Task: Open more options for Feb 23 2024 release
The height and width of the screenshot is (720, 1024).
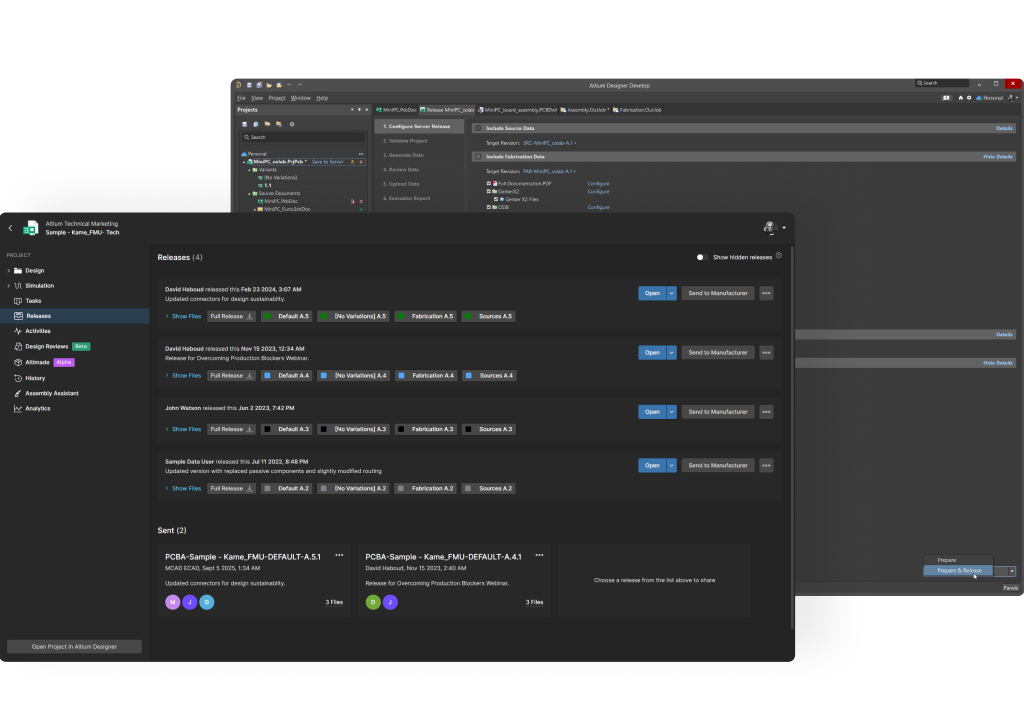Action: 766,293
